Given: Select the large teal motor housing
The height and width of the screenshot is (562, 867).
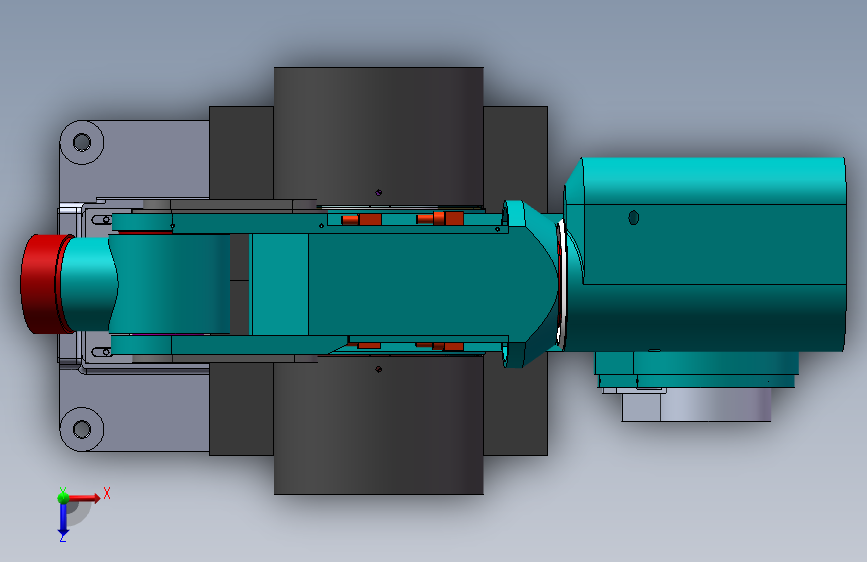Looking at the screenshot, I should coord(706,254).
